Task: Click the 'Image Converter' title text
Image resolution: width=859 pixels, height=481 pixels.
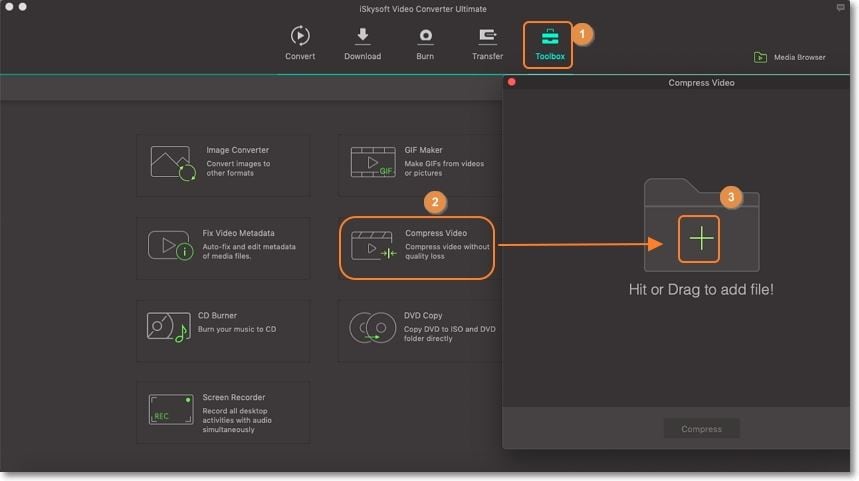Action: click(237, 150)
